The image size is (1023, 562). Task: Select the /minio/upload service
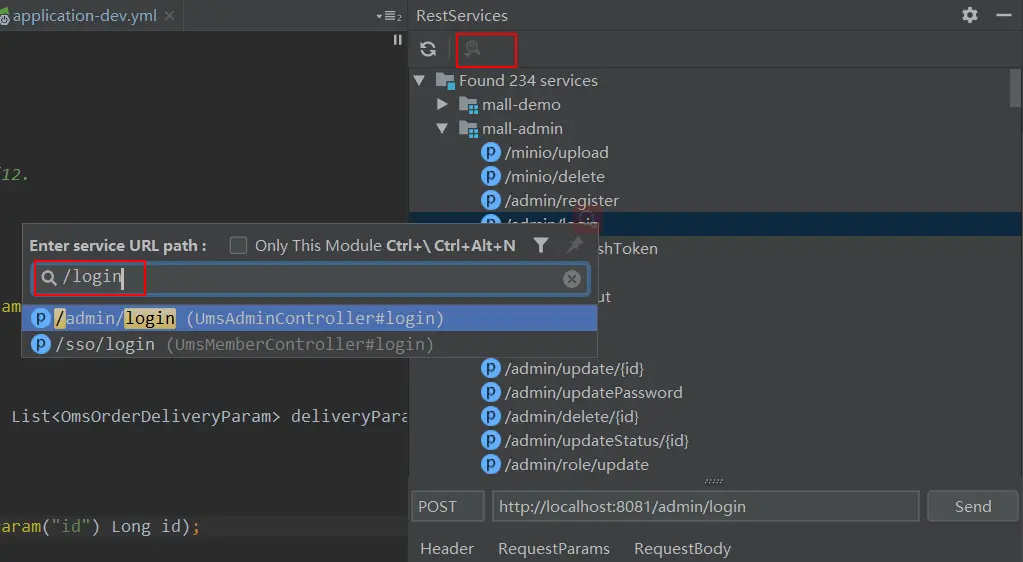click(x=556, y=153)
